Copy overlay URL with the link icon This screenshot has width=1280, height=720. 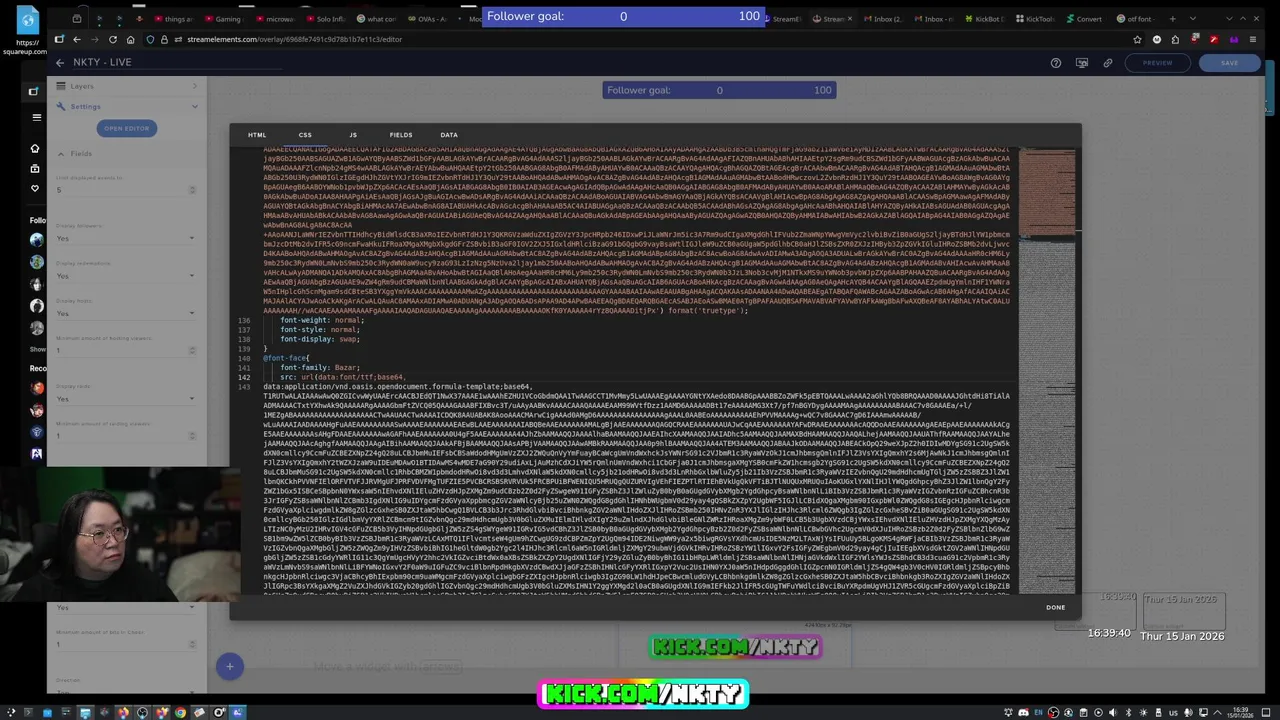1108,62
